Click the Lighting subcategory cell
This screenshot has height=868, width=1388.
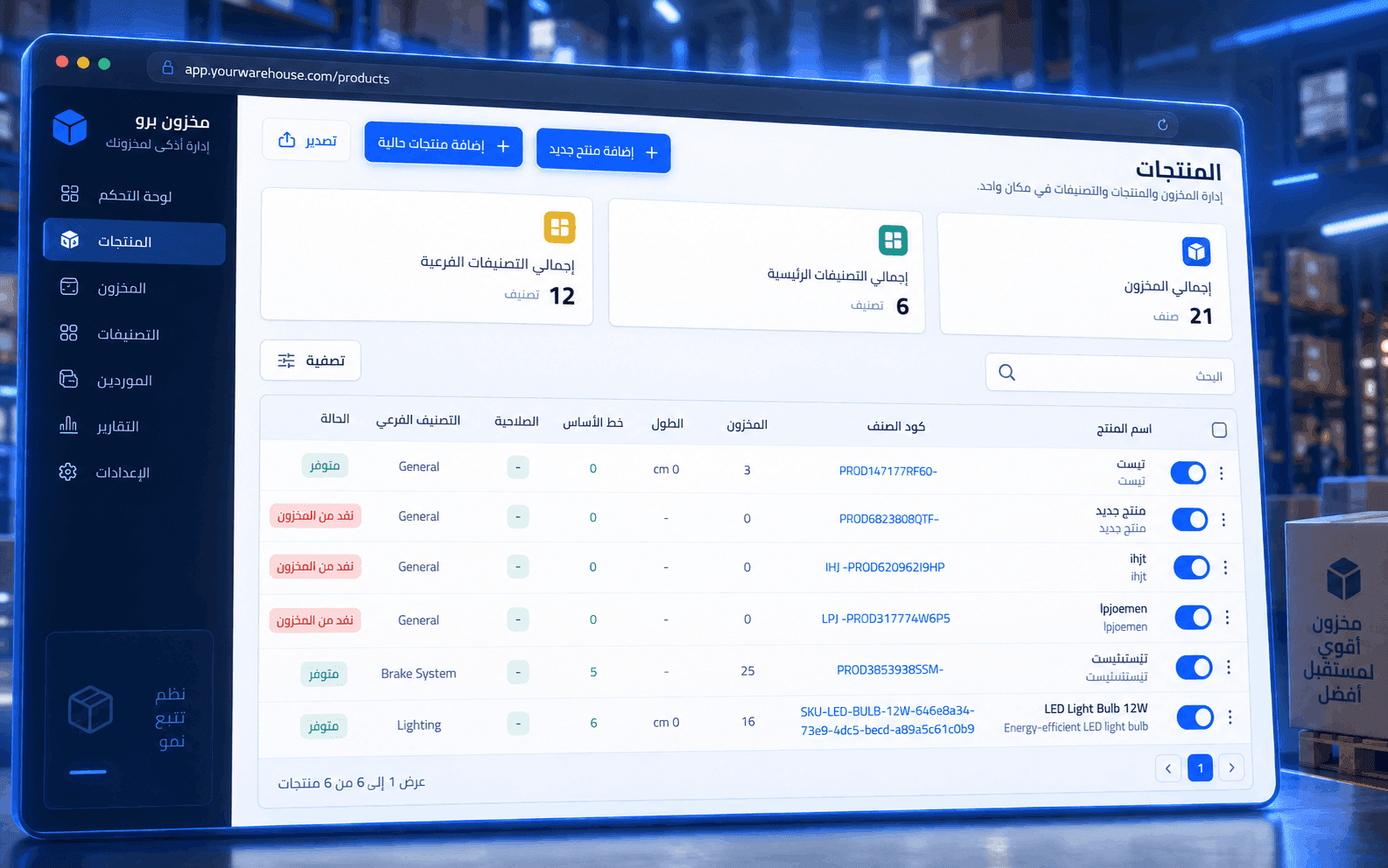tap(419, 724)
